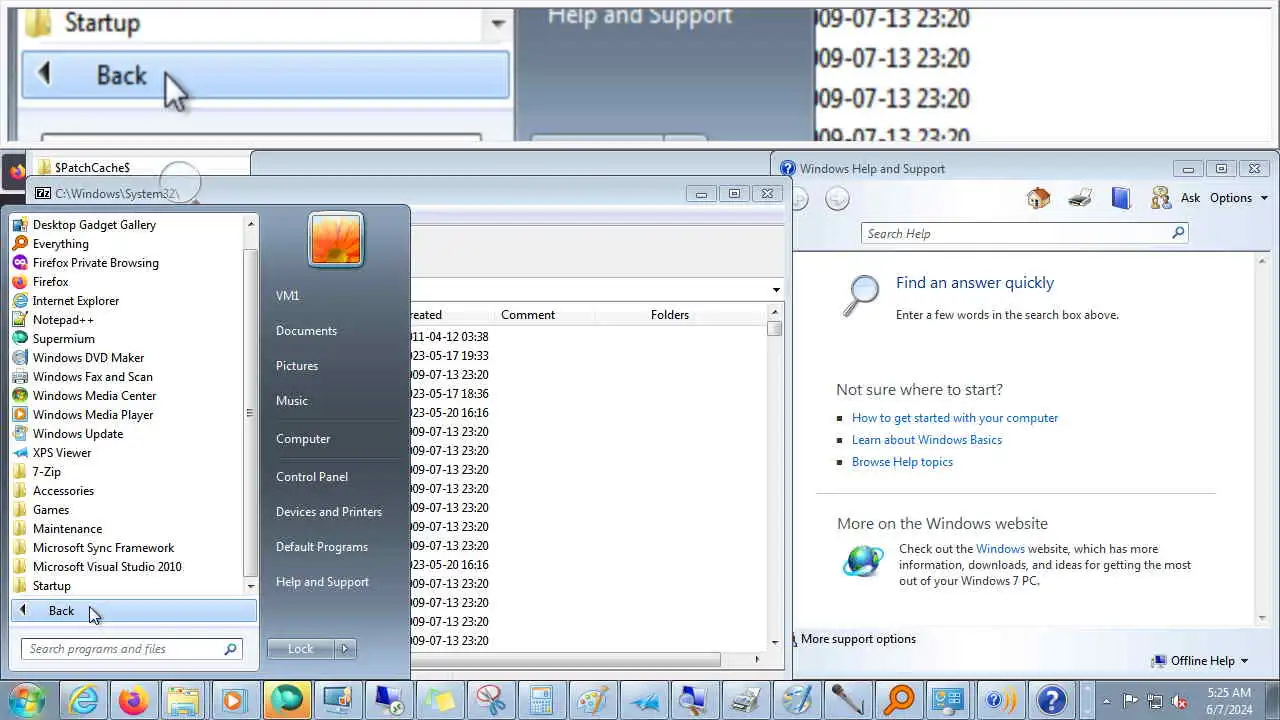Image resolution: width=1280 pixels, height=720 pixels.
Task: Click the Back button in All Programs
Action: (134, 611)
